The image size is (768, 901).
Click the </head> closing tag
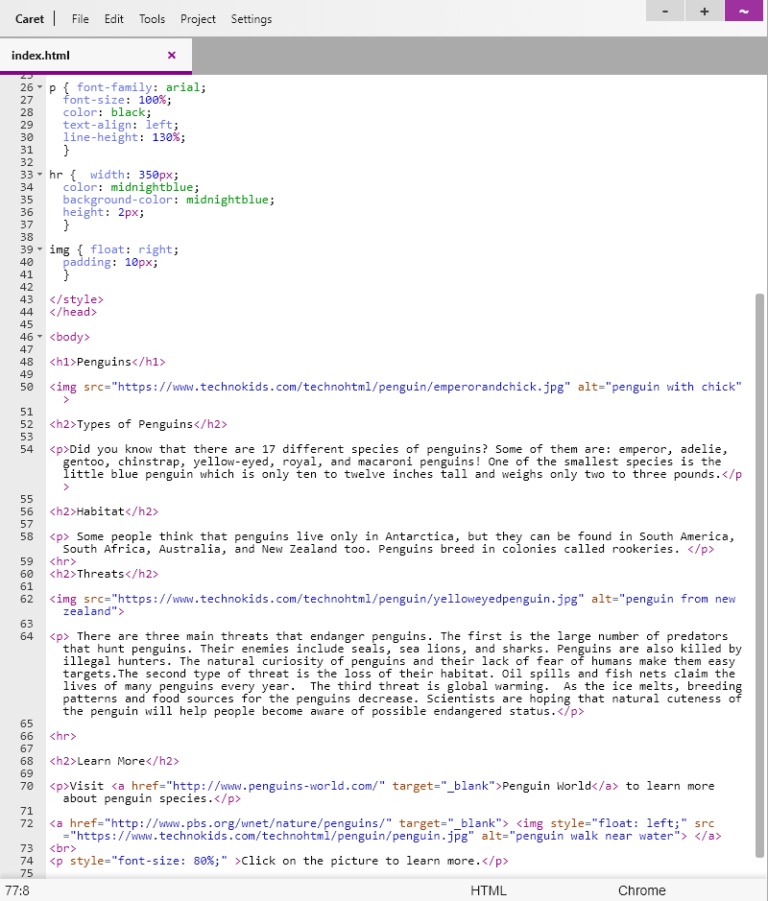73,312
